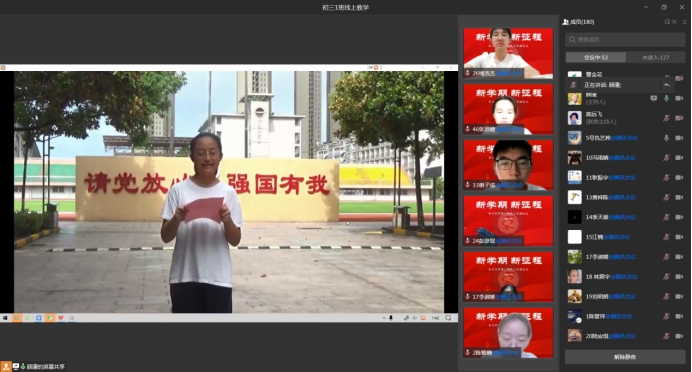The width and height of the screenshot is (692, 372).
Task: Click the camera icon in member 18's row
Action: click(x=679, y=277)
